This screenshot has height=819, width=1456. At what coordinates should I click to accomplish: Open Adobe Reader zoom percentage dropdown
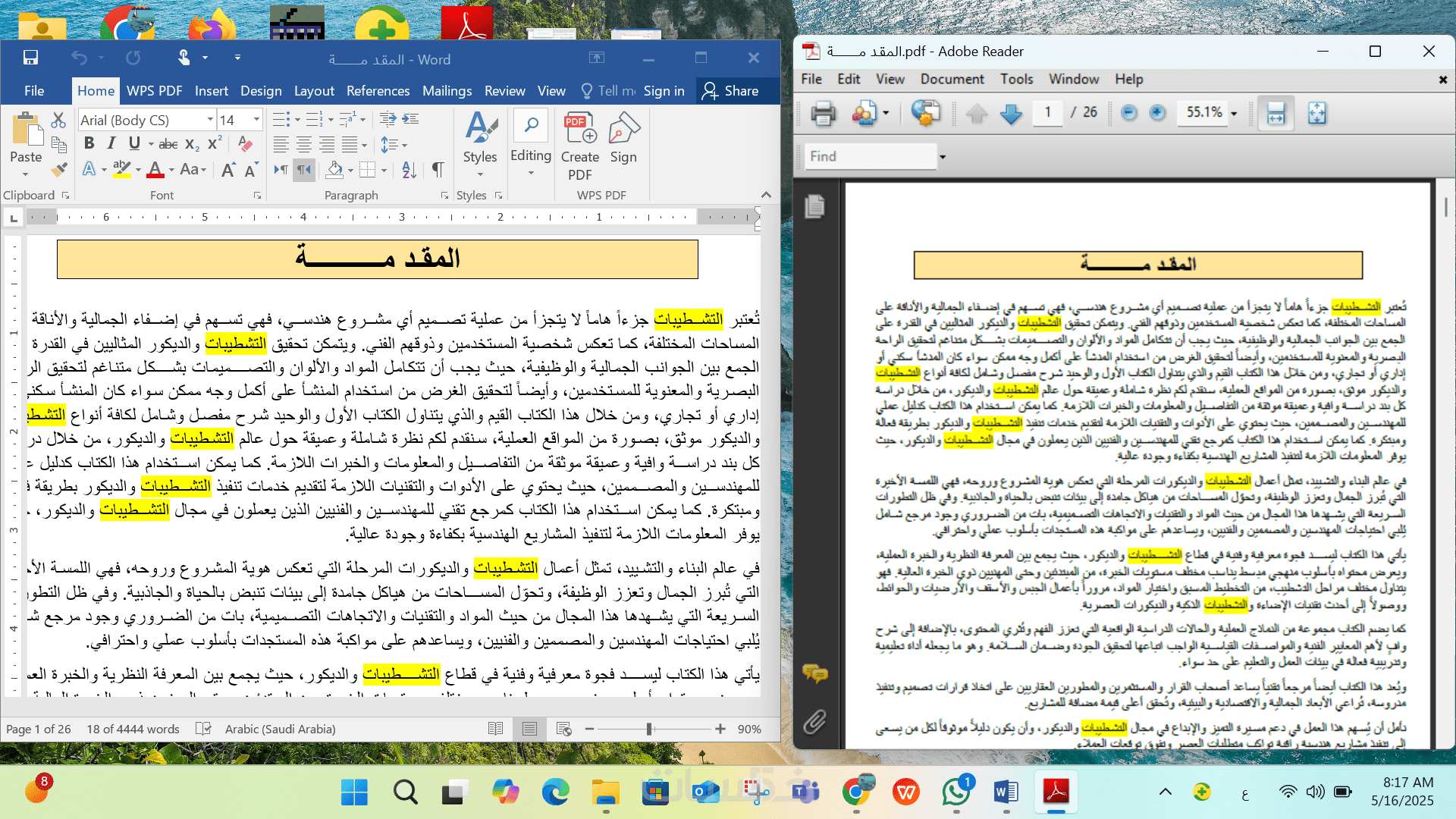coord(1234,113)
